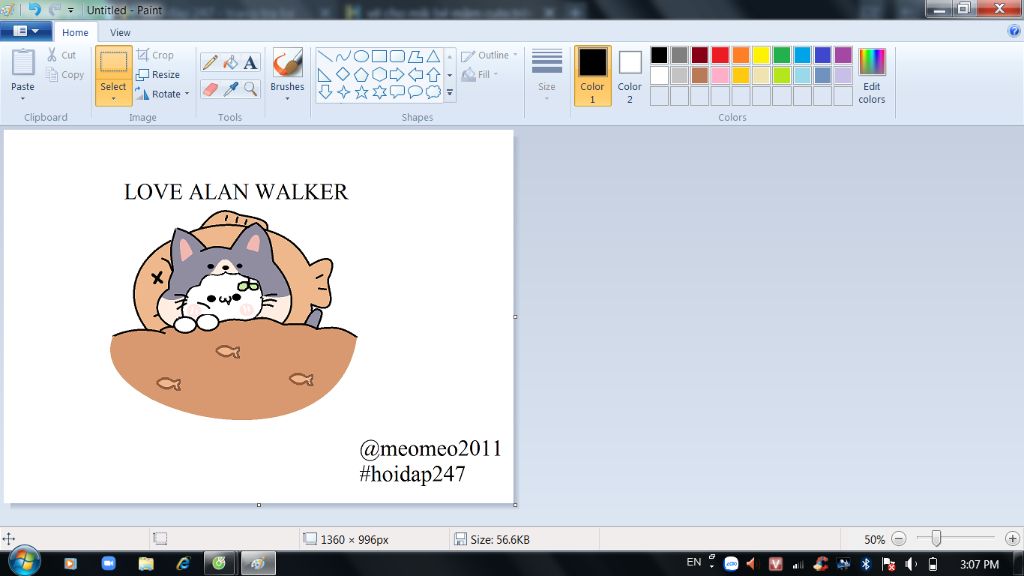Choose the Oval shape
The height and width of the screenshot is (576, 1024).
(x=361, y=57)
